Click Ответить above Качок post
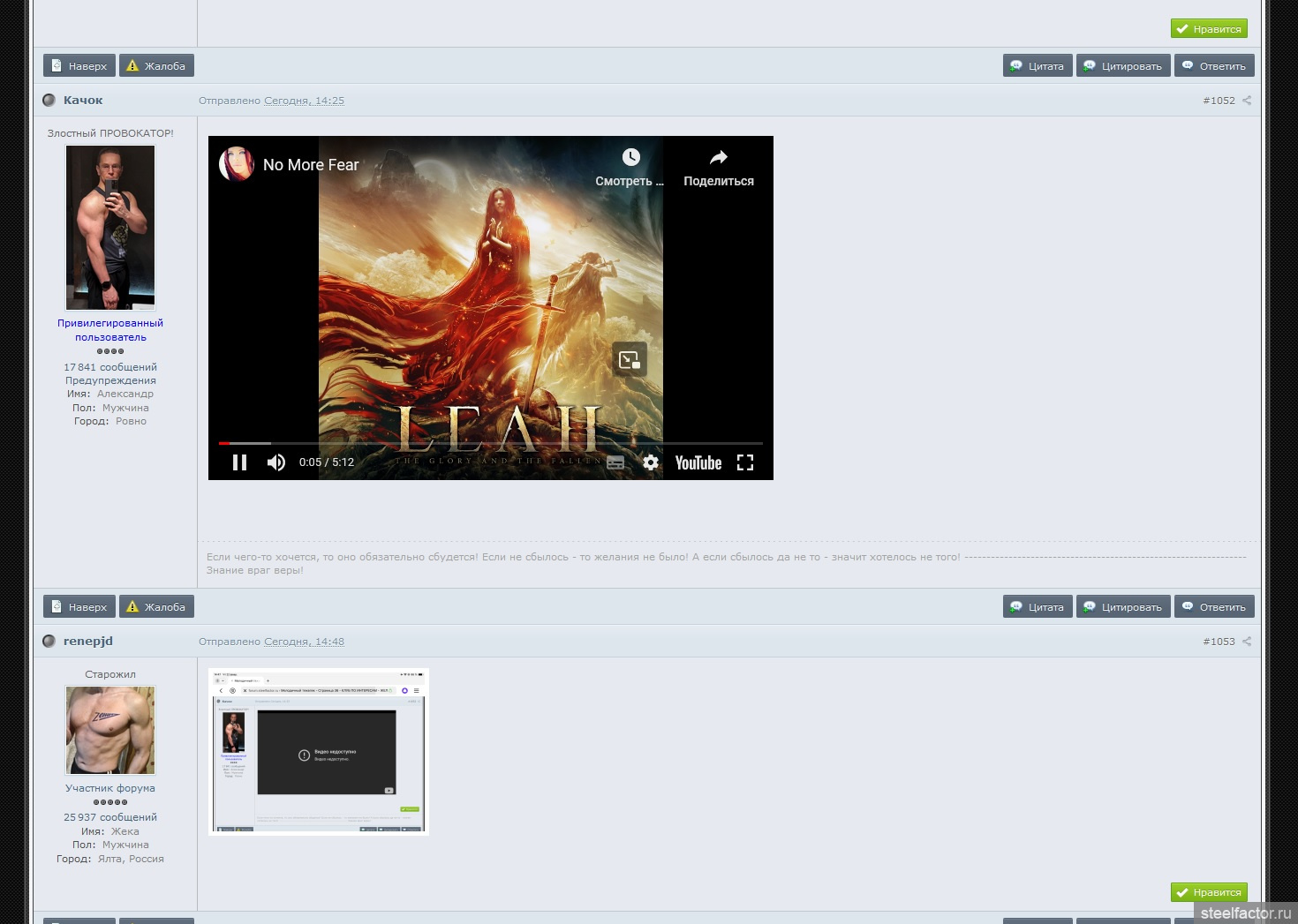Viewport: 1298px width, 924px height. (x=1214, y=65)
